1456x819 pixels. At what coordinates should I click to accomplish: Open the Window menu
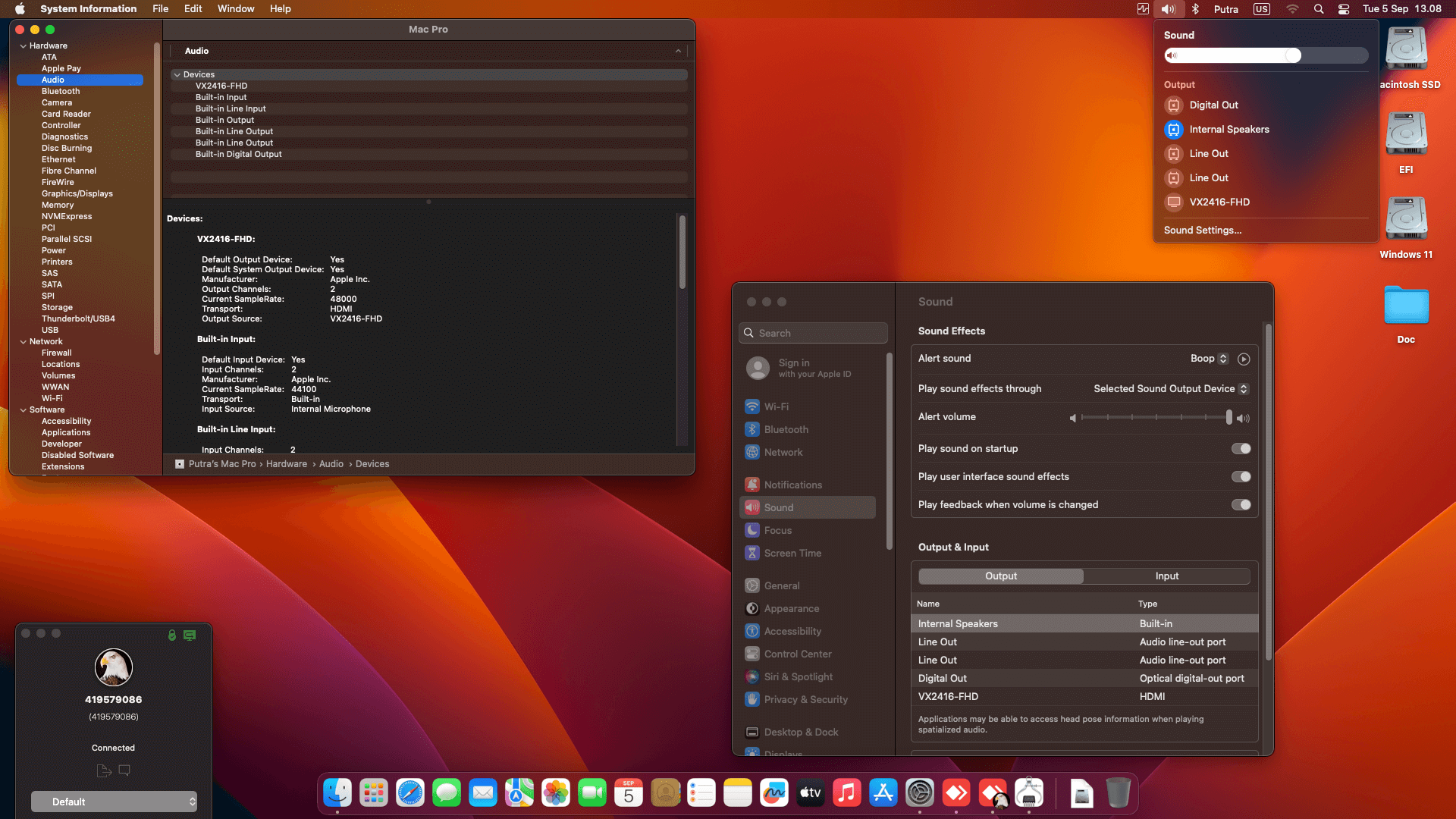tap(236, 9)
